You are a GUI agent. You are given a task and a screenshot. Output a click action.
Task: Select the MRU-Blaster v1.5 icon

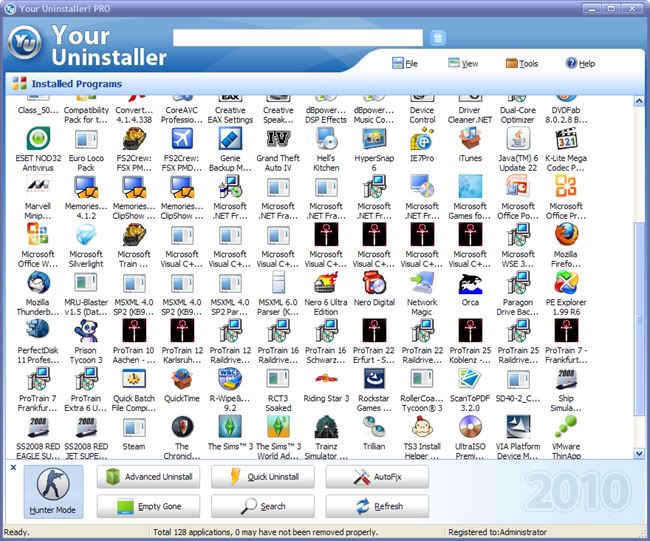[86, 284]
